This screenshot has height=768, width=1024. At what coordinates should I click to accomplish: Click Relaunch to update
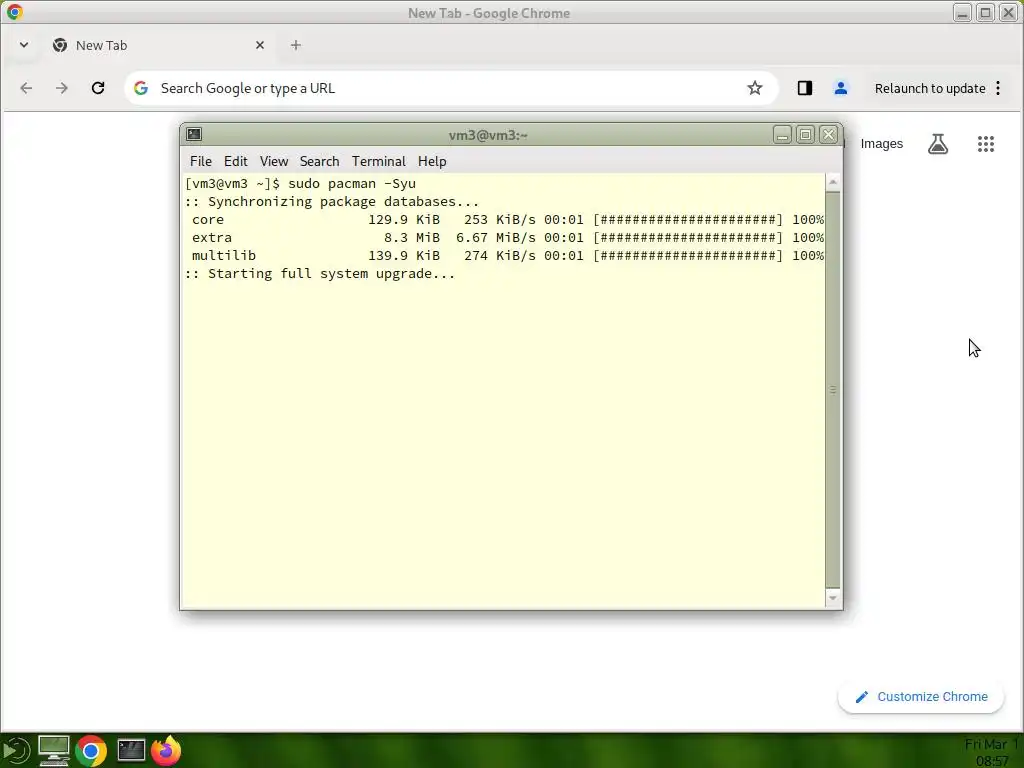point(930,88)
